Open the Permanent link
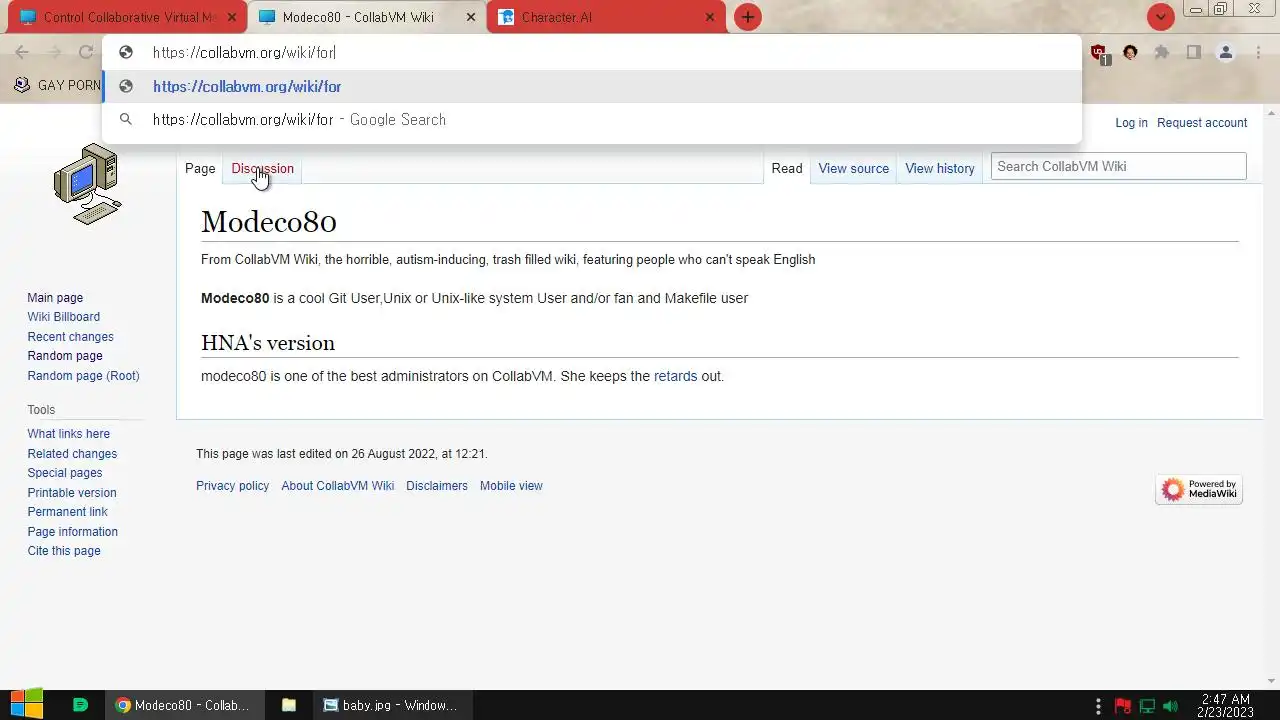The image size is (1280, 720). 67,512
